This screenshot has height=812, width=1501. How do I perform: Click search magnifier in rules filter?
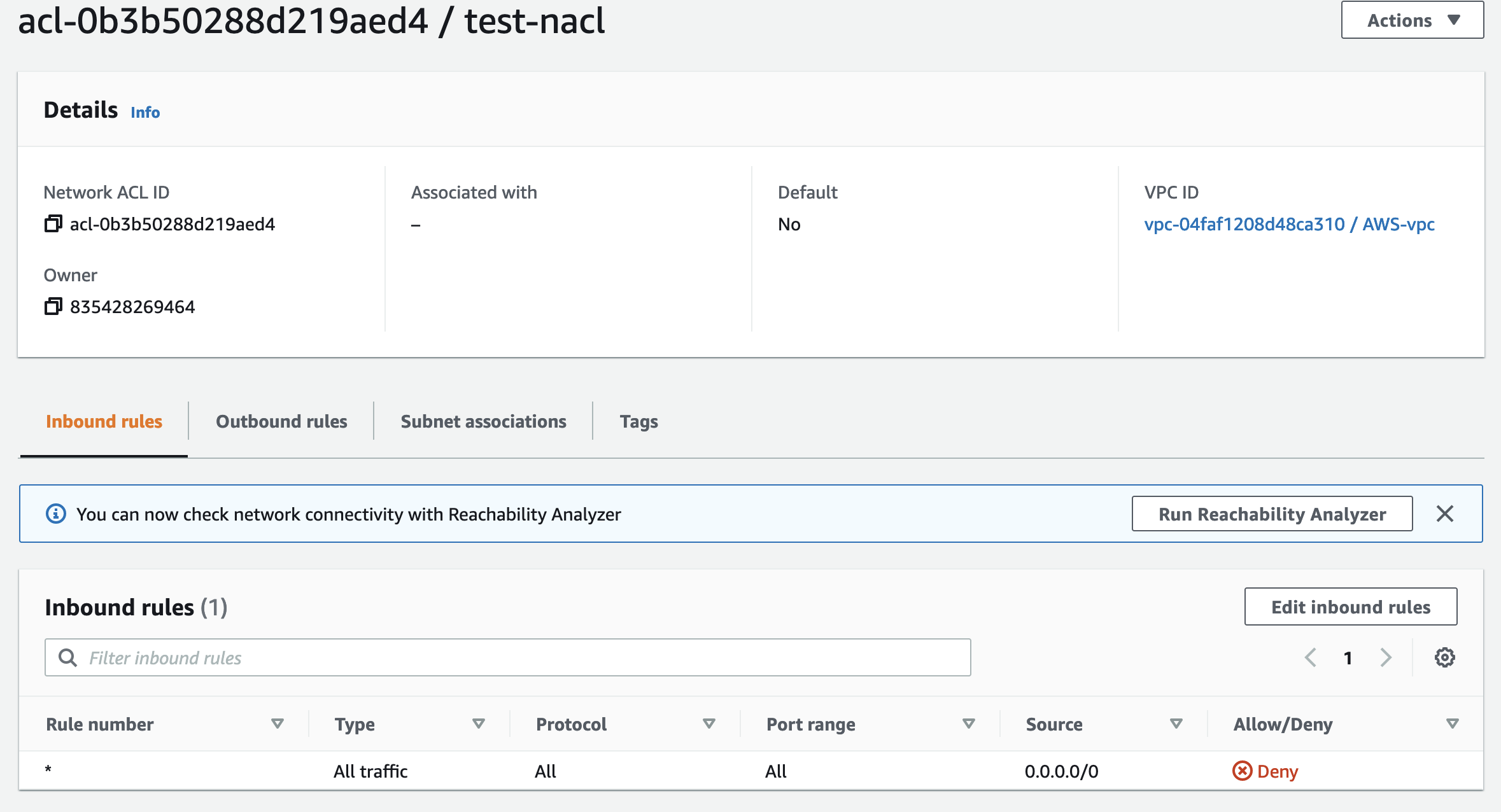coord(67,657)
